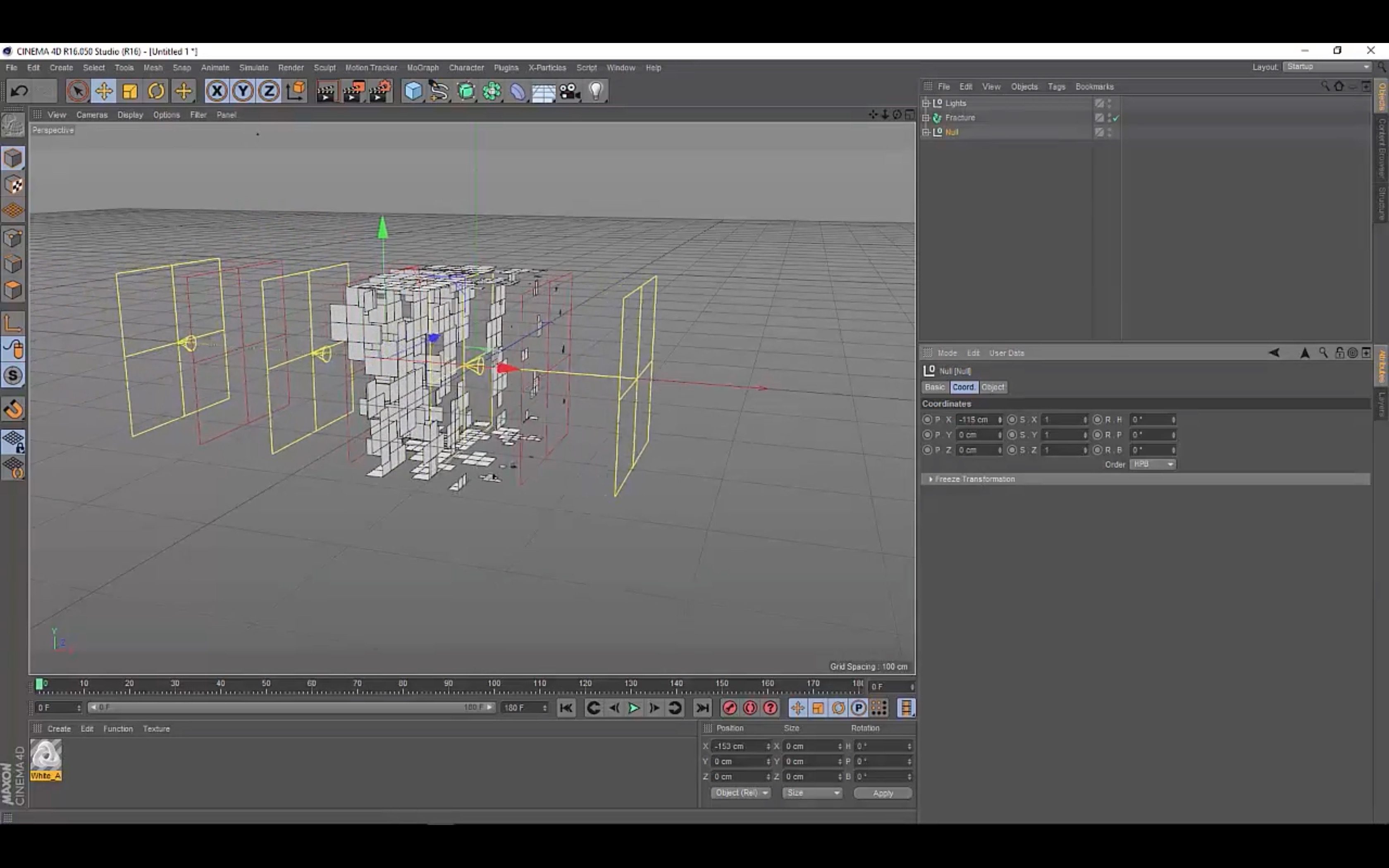The height and width of the screenshot is (868, 1389).
Task: Select the Live Selection tool
Action: [77, 91]
